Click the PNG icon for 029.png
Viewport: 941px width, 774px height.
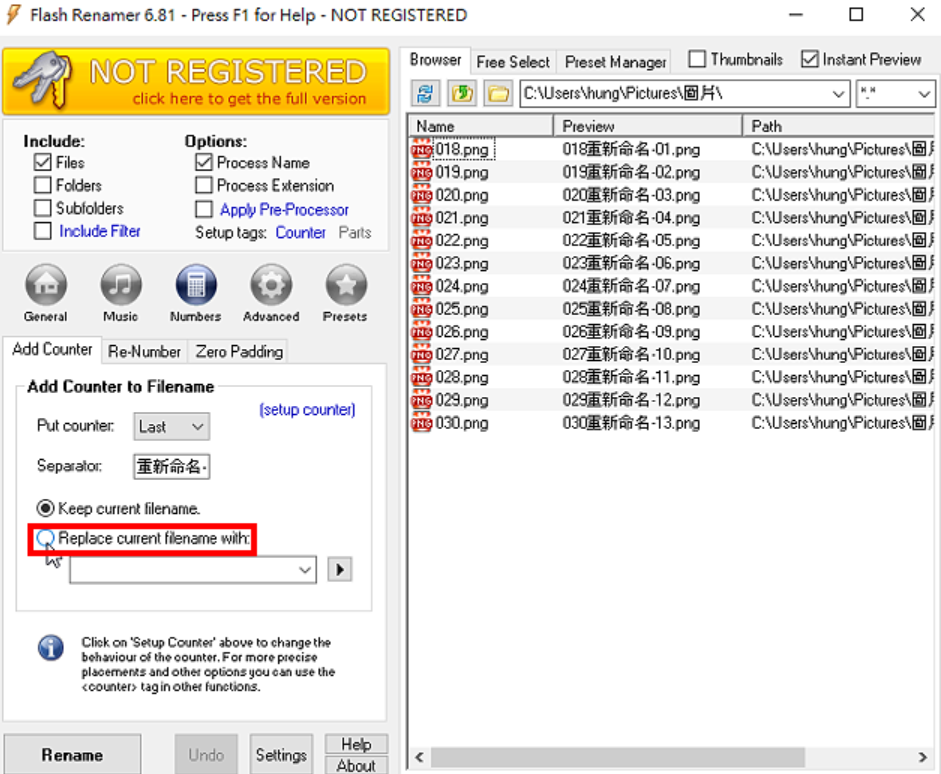(x=421, y=400)
